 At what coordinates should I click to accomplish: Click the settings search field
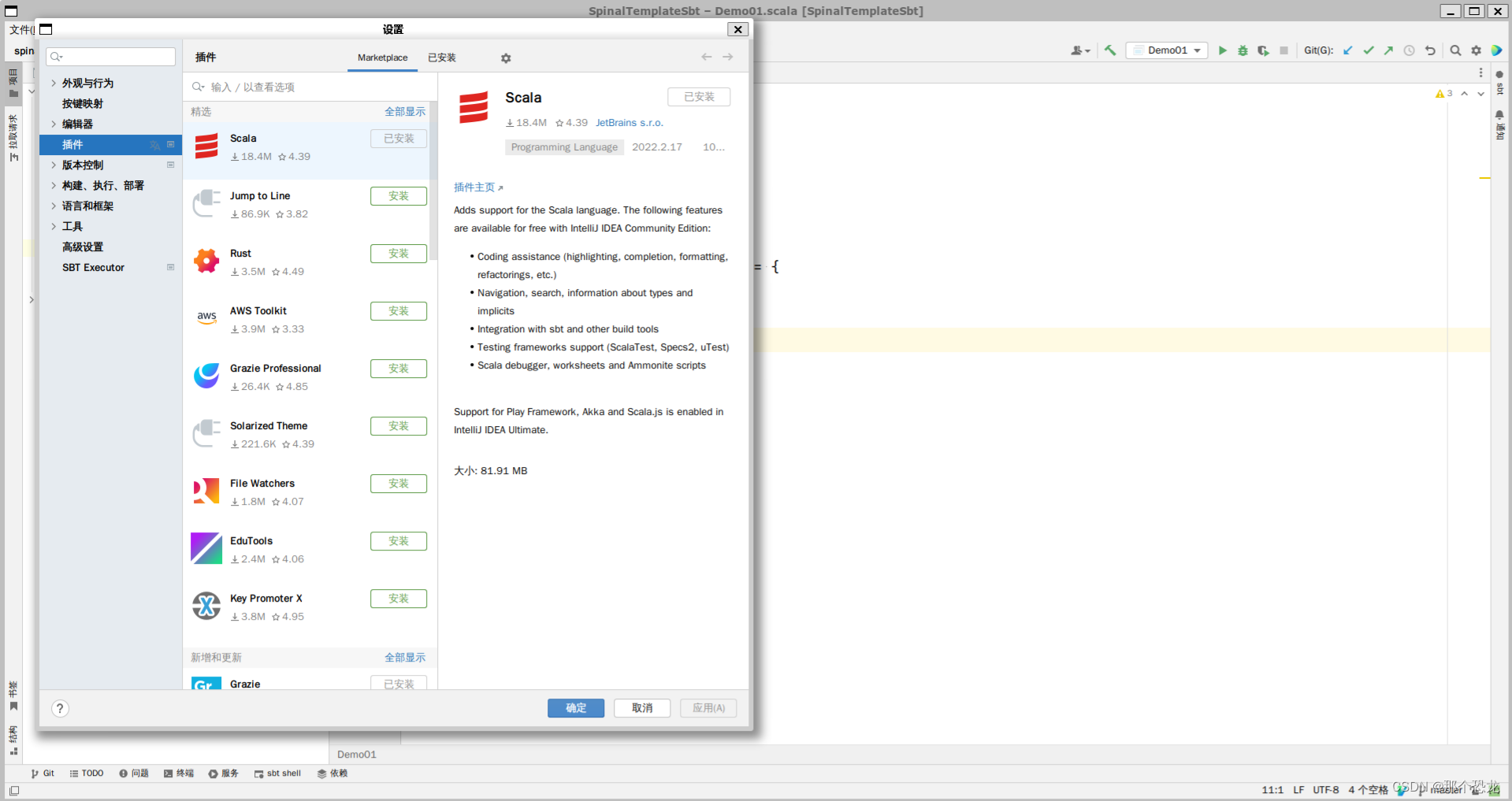(x=111, y=57)
